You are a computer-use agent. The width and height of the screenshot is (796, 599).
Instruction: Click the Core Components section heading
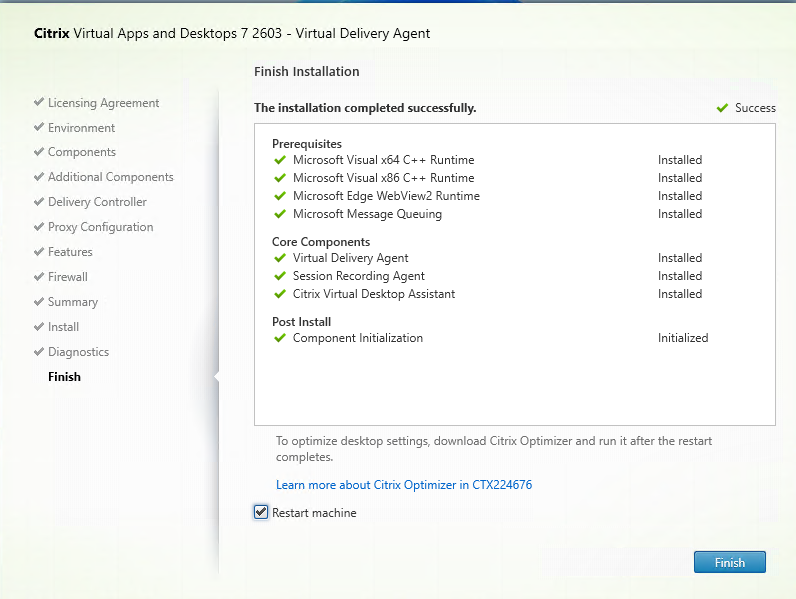tap(321, 242)
